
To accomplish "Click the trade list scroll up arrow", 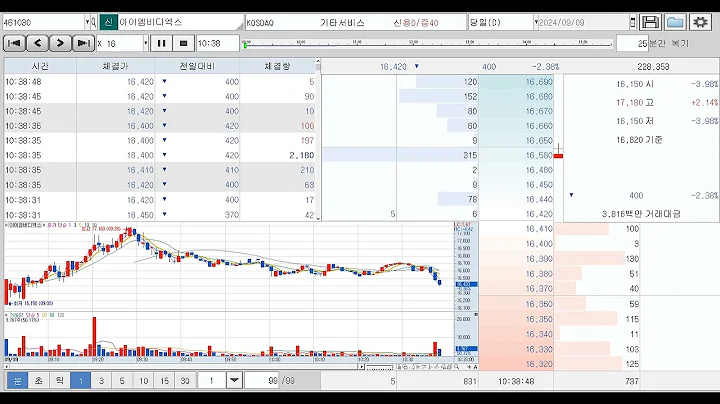I will point(318,62).
